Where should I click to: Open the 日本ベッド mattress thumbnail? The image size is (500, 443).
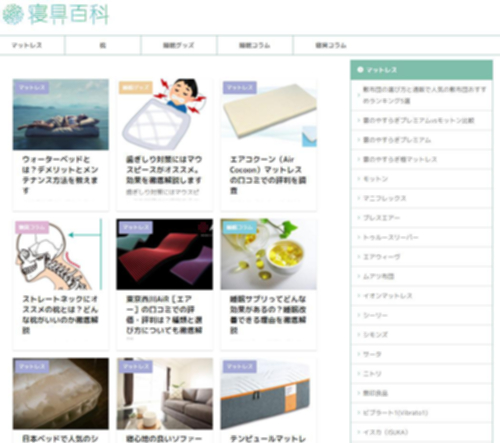61,394
